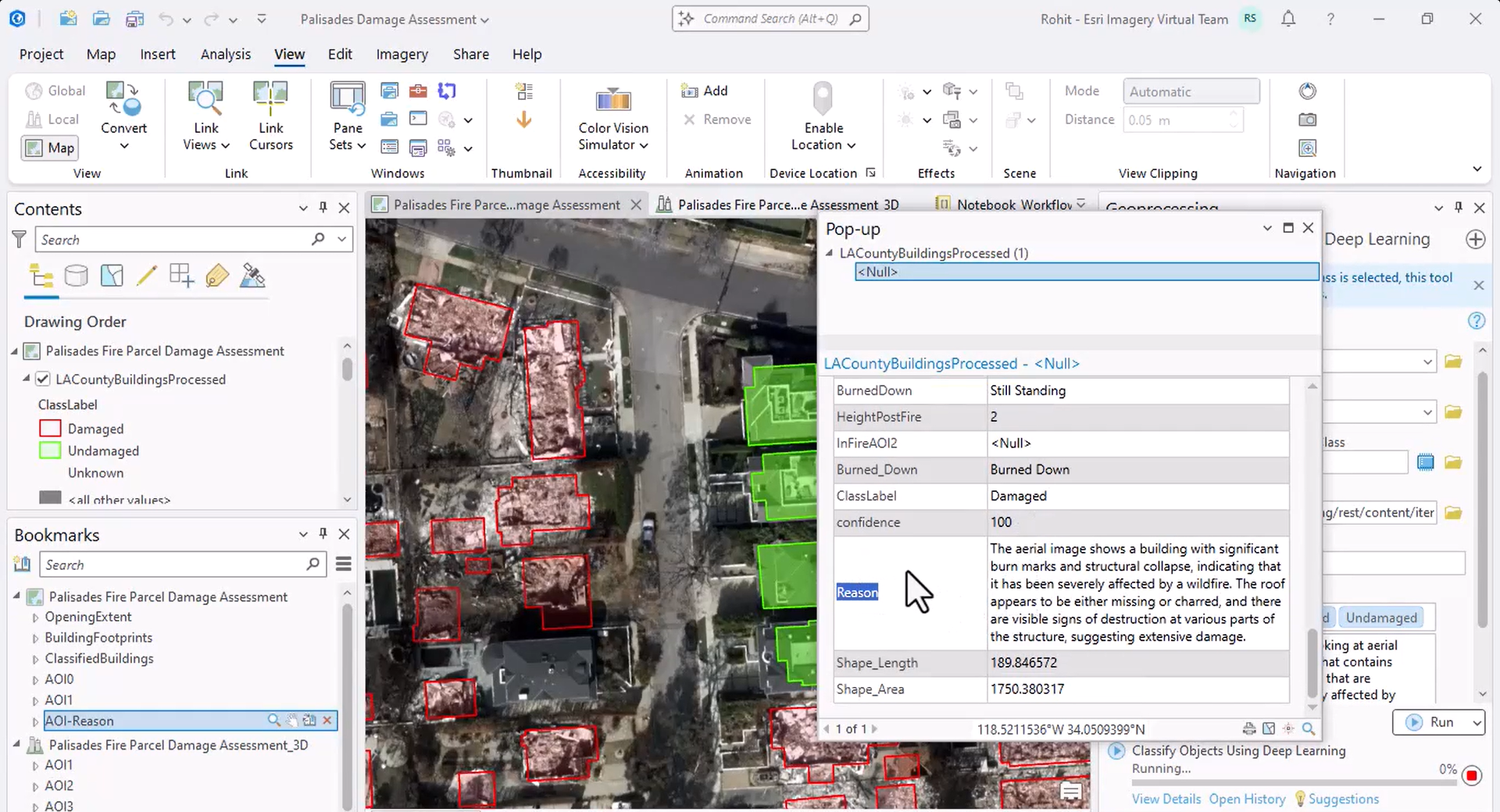This screenshot has width=1500, height=812.
Task: Click the Damaged red color swatch in ClassLabel
Action: (49, 428)
